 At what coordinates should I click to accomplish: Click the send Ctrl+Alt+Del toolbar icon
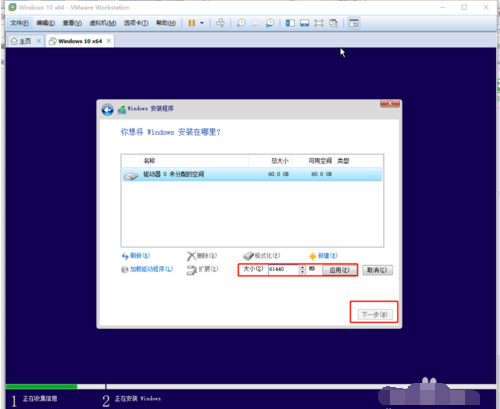tap(220, 23)
